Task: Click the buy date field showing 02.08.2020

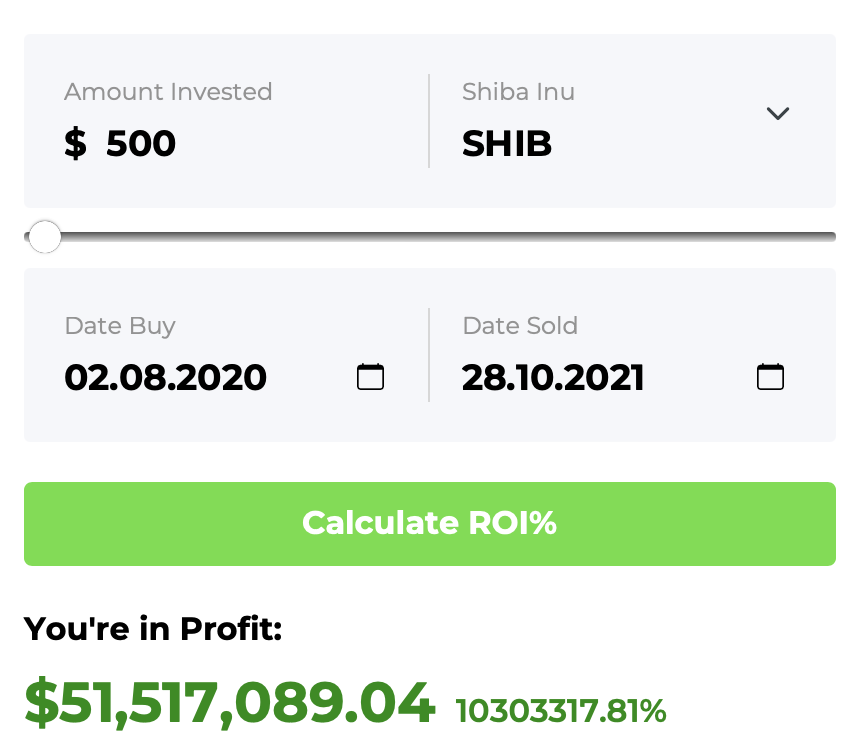Action: point(165,377)
